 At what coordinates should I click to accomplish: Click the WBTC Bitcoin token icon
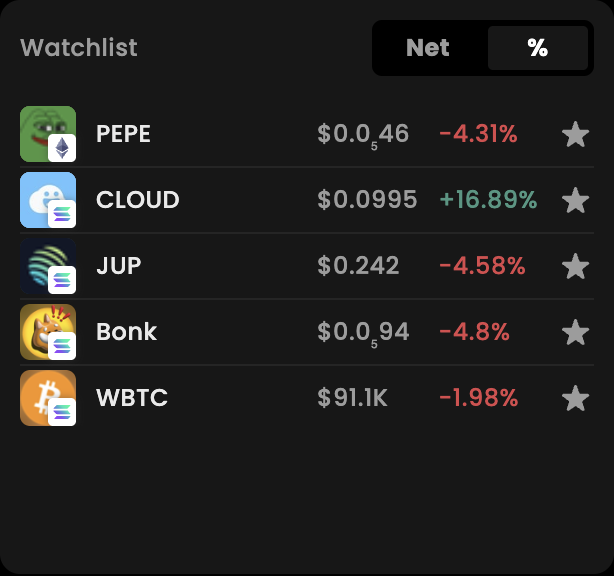[x=45, y=397]
